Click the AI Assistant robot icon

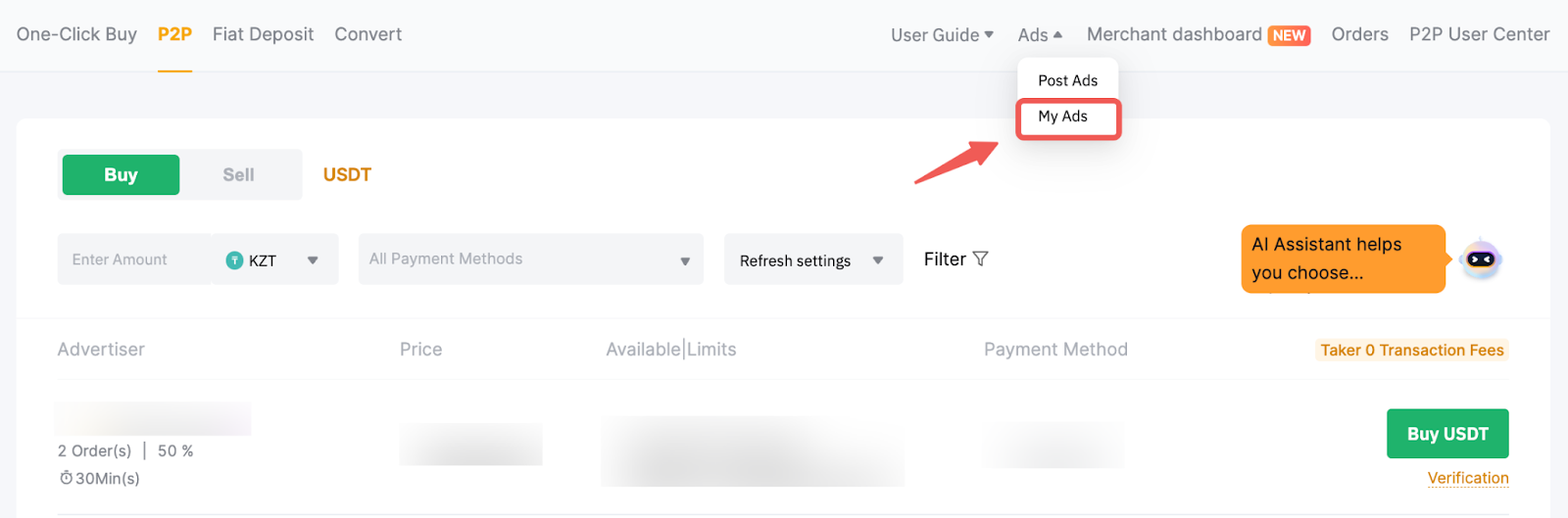click(x=1480, y=259)
